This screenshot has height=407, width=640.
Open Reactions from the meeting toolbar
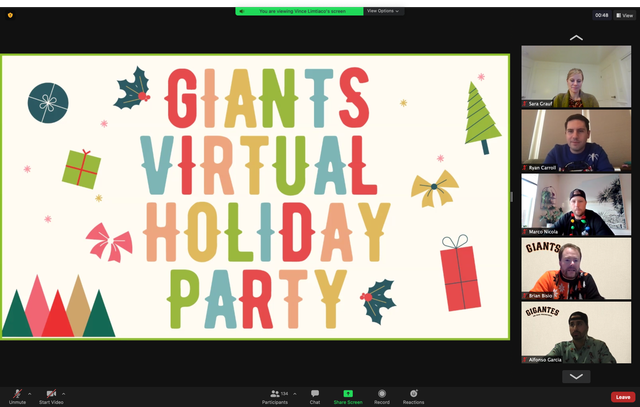413,393
